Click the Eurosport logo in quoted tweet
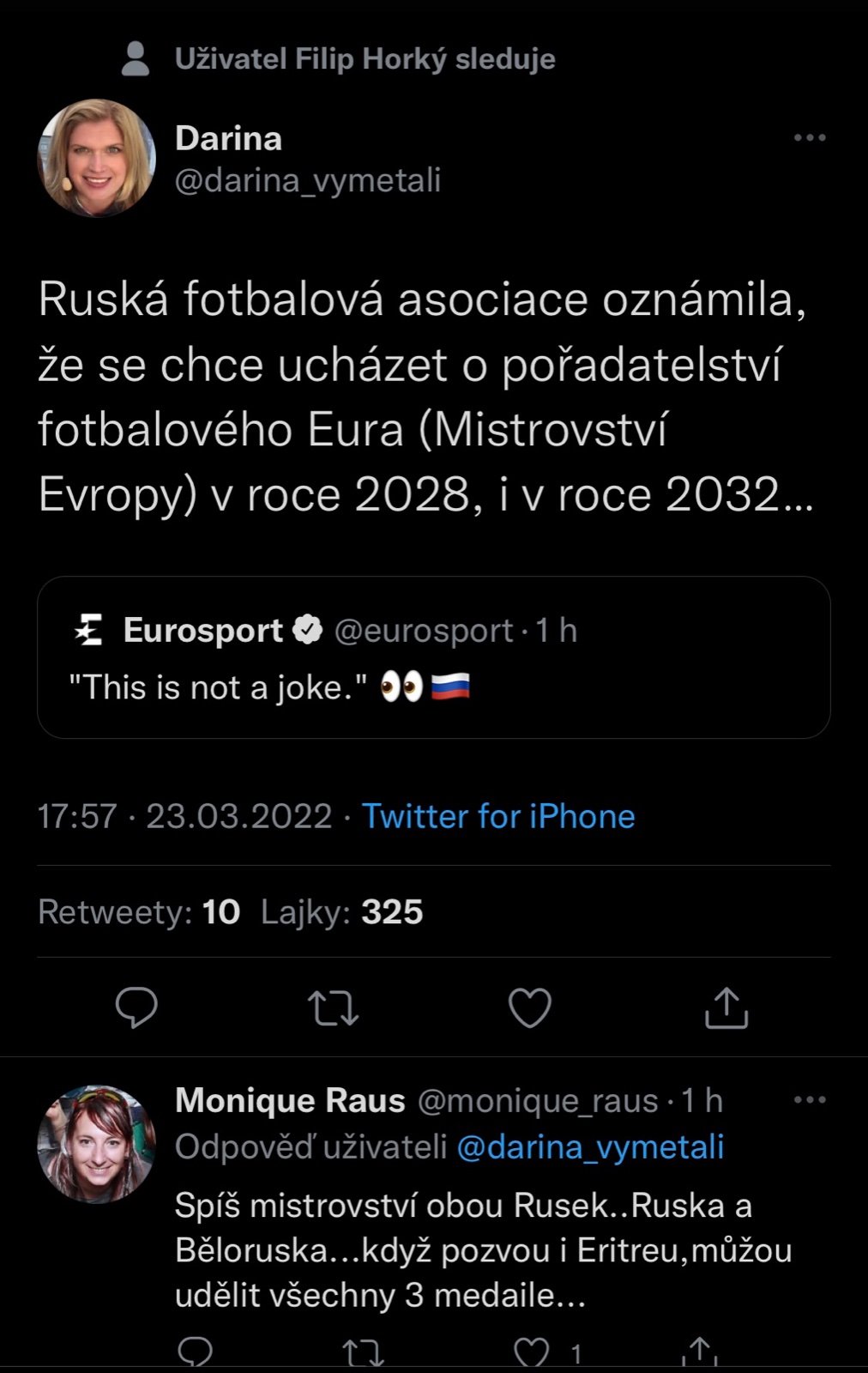The width and height of the screenshot is (868, 1373). [89, 630]
